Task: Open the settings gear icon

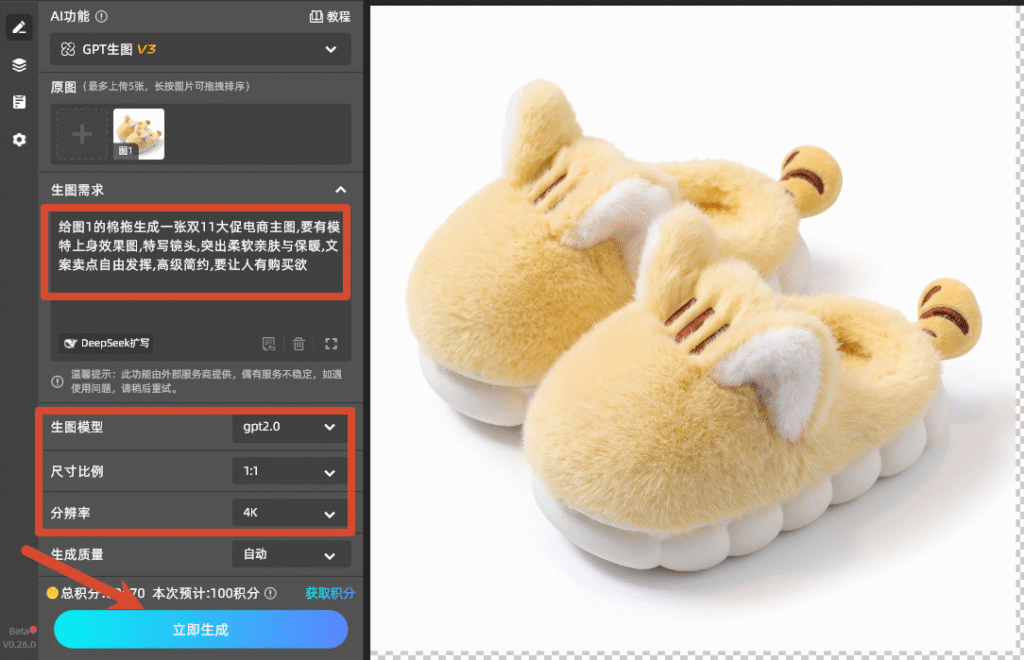Action: [x=19, y=140]
